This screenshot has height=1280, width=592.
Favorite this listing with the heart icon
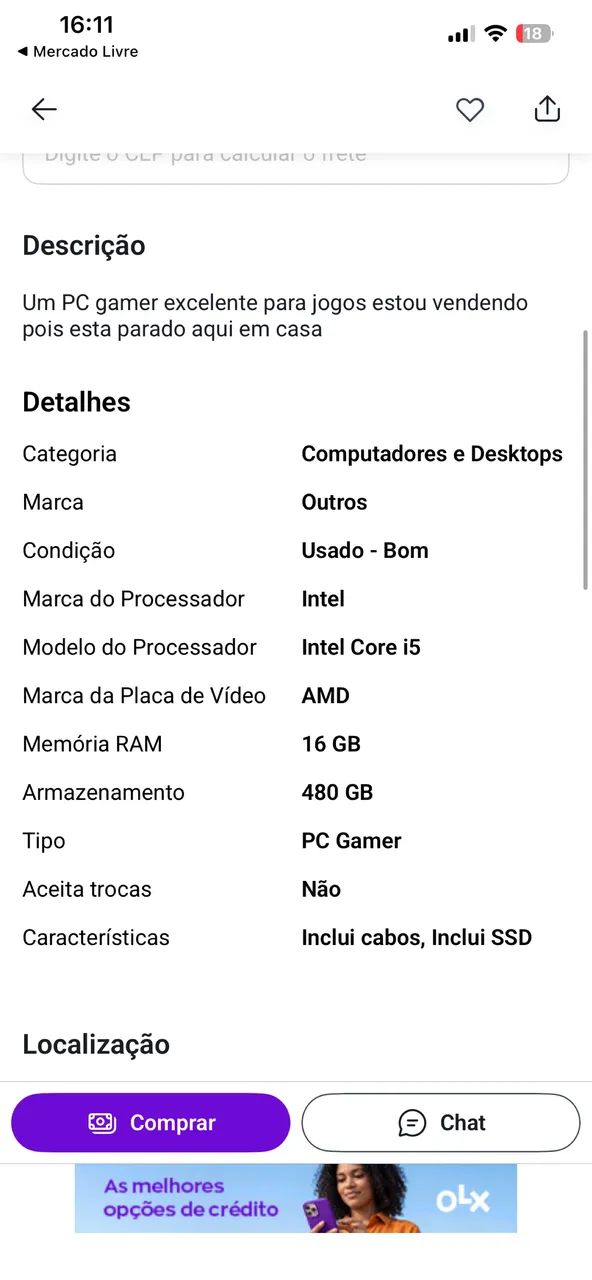pos(470,110)
